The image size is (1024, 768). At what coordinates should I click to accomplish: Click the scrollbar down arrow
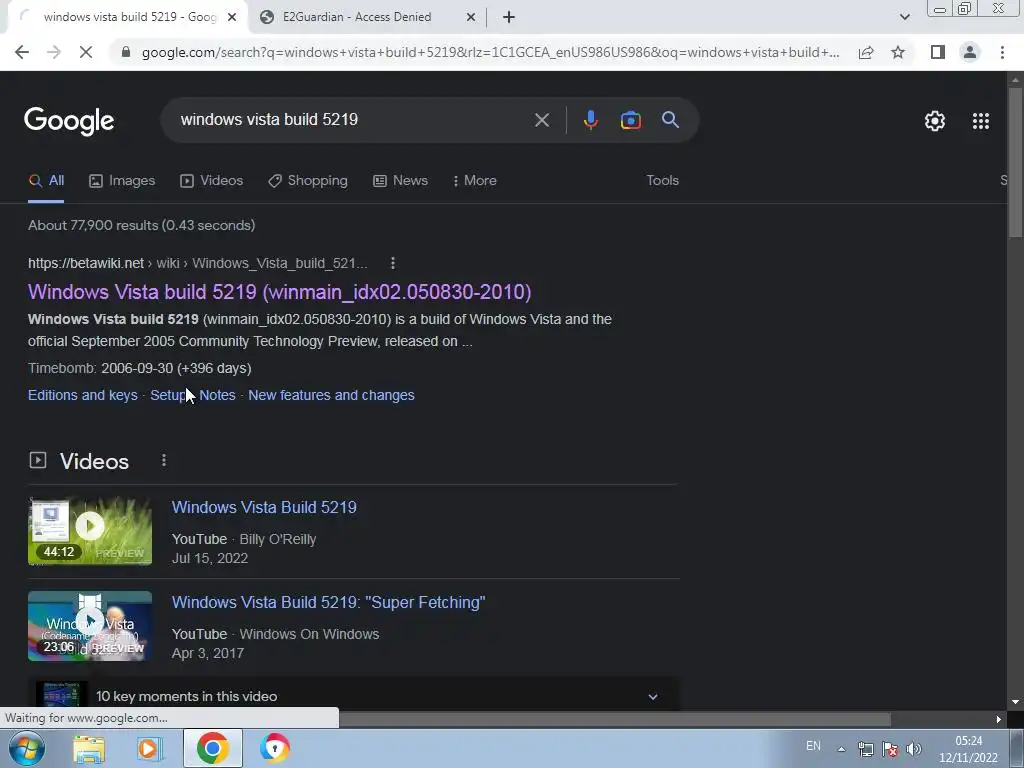[1016, 702]
